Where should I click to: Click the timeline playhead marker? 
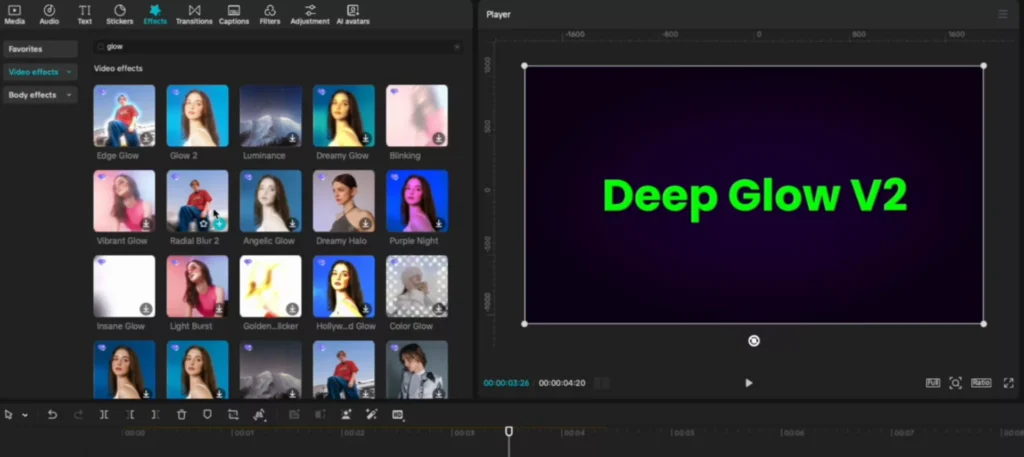(509, 431)
